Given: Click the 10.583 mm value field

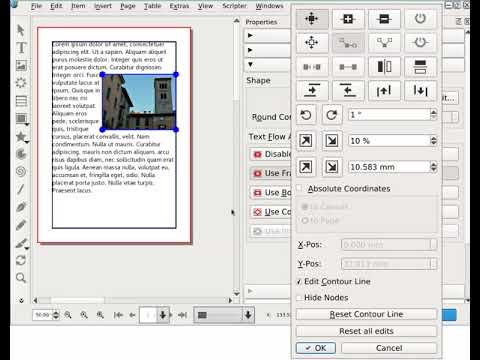Looking at the screenshot, I should coord(389,167).
